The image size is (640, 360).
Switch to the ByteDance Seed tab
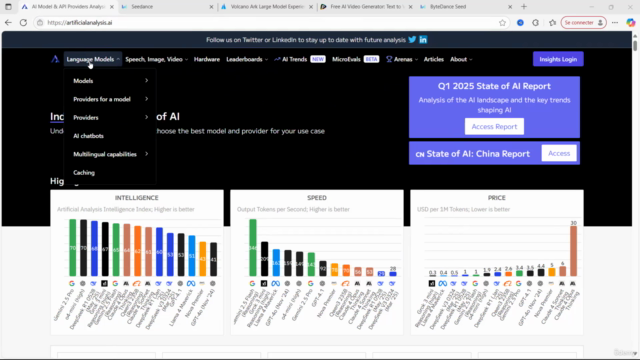click(467, 7)
